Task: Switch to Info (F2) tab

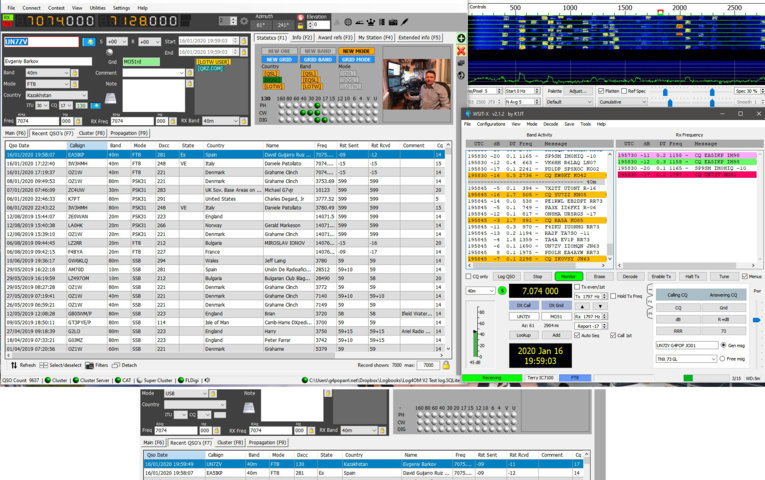Action: (302, 38)
